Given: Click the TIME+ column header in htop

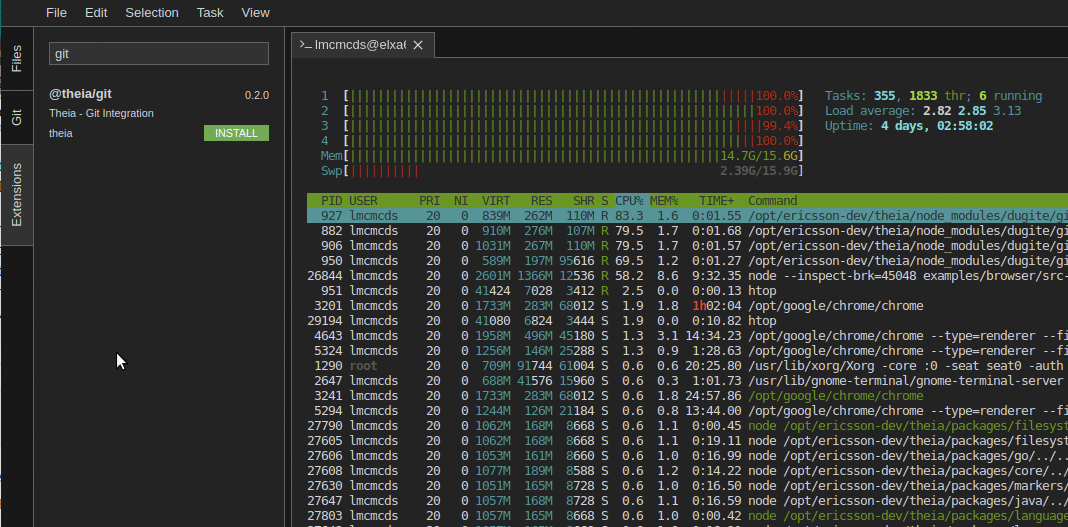Looking at the screenshot, I should 717,201.
